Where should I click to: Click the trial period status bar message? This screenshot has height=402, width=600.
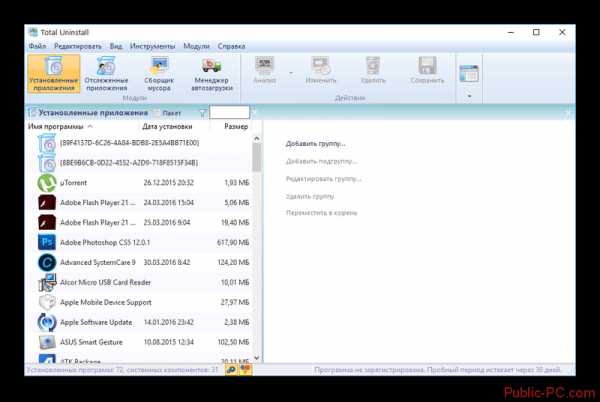point(438,370)
